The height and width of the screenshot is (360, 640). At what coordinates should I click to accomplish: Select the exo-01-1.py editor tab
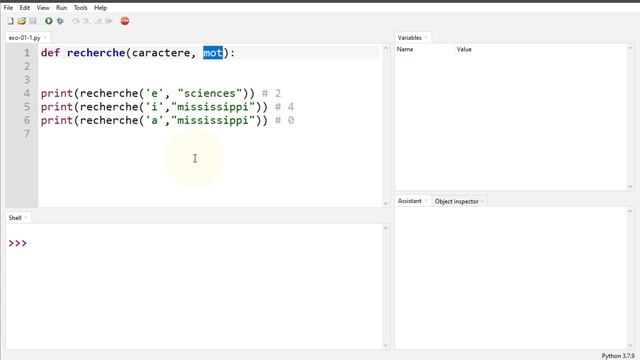pyautogui.click(x=24, y=38)
